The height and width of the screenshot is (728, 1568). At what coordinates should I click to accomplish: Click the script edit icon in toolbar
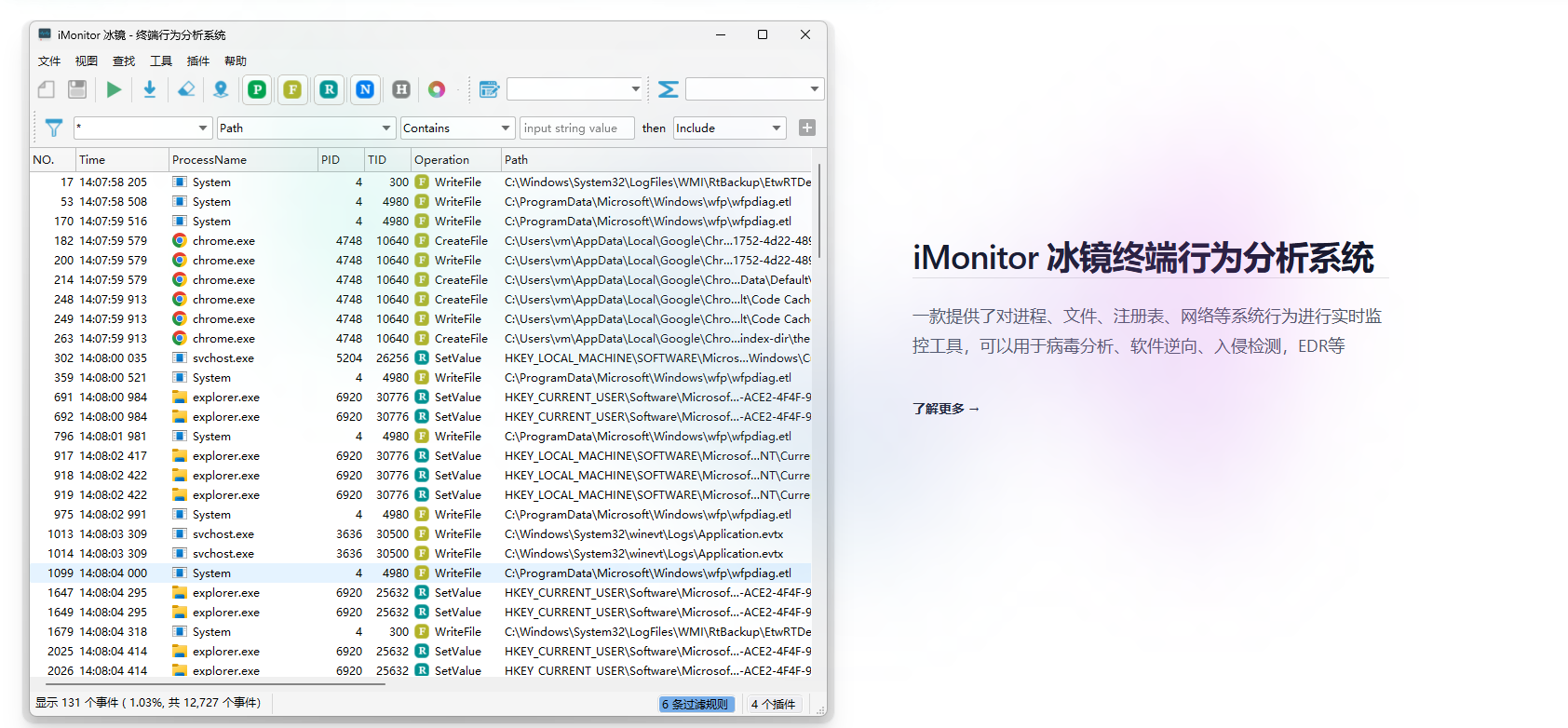[489, 89]
